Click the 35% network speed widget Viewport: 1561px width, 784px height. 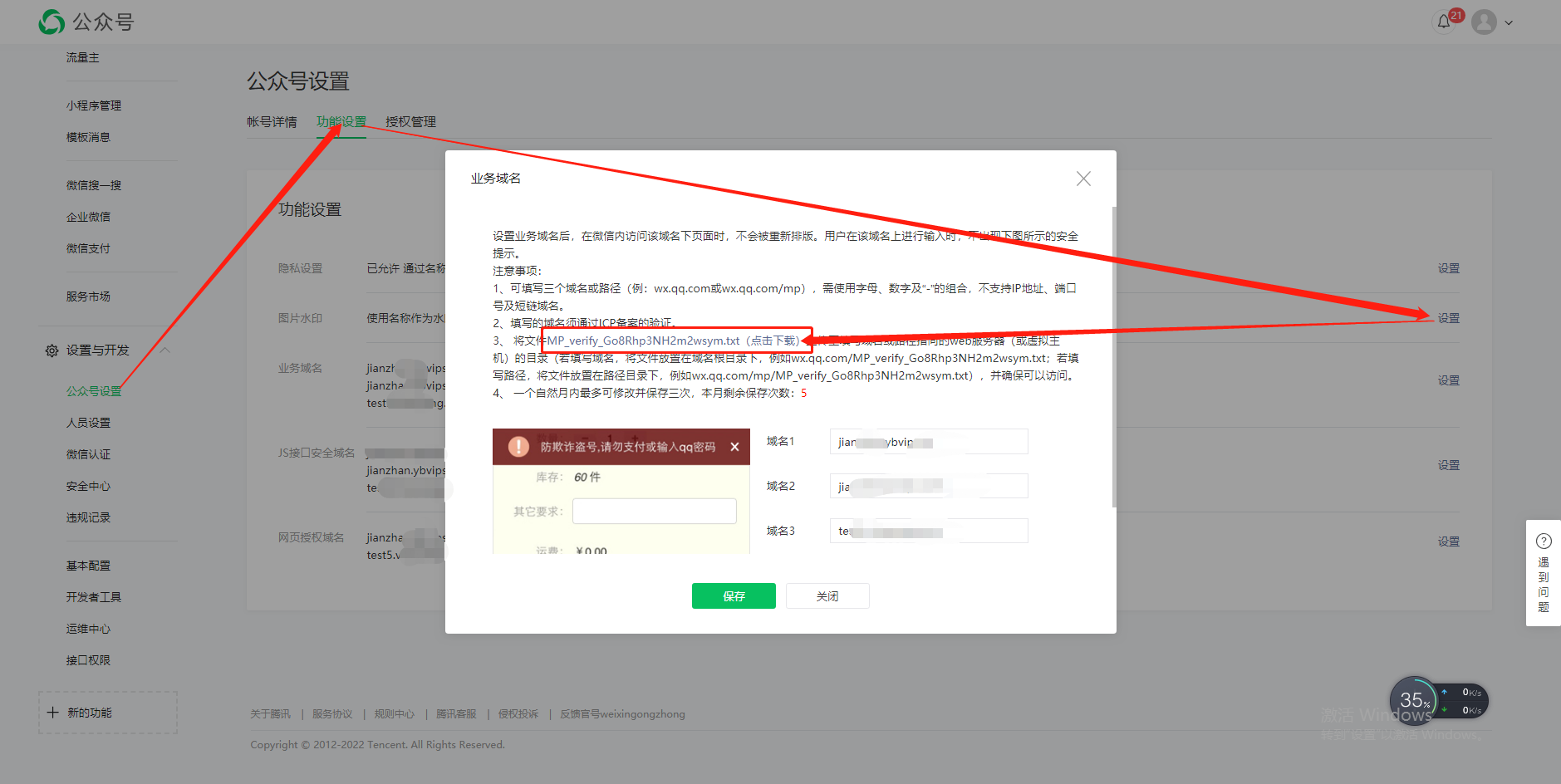click(1438, 701)
